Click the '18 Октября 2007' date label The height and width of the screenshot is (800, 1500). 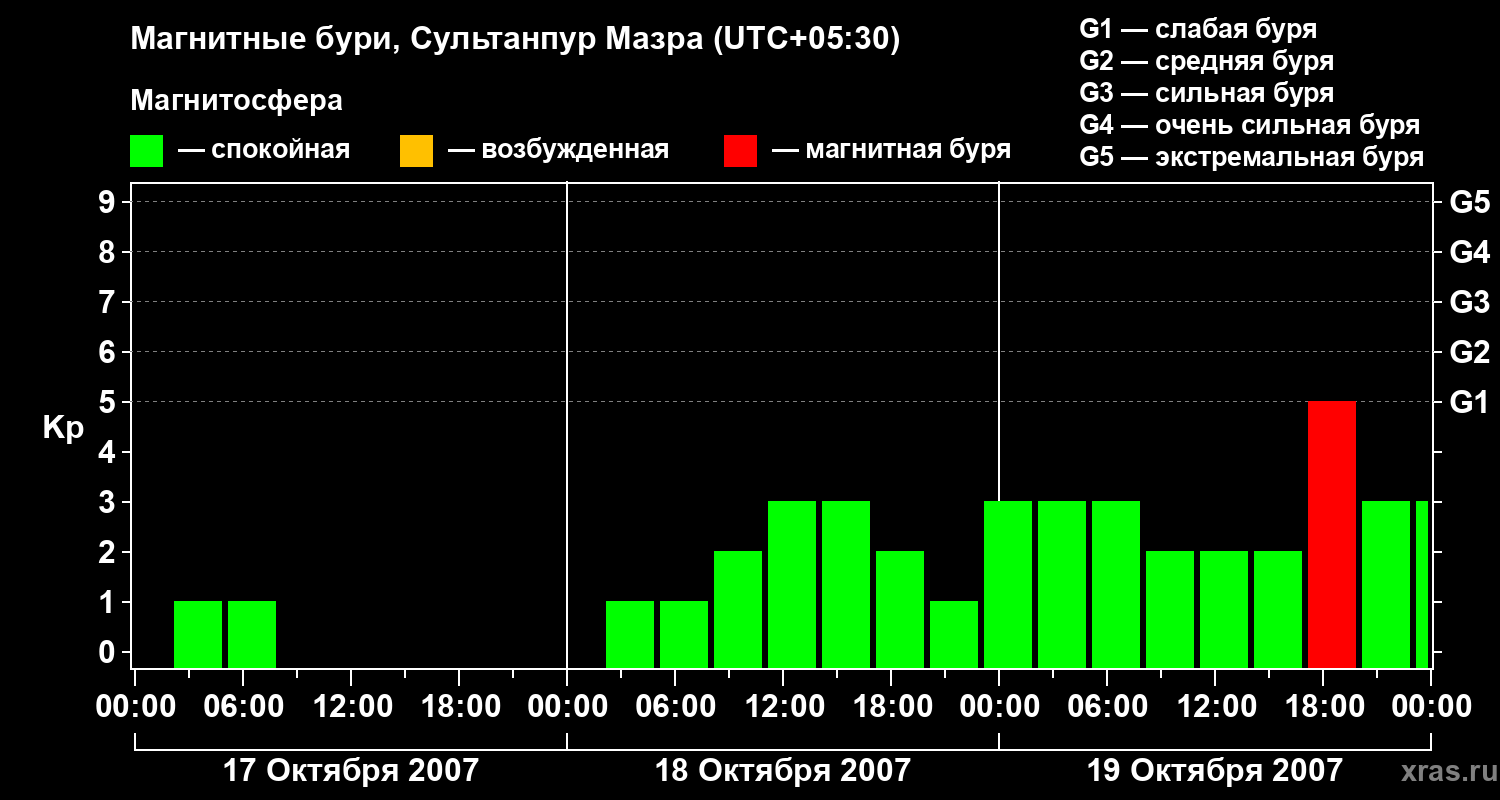[783, 771]
